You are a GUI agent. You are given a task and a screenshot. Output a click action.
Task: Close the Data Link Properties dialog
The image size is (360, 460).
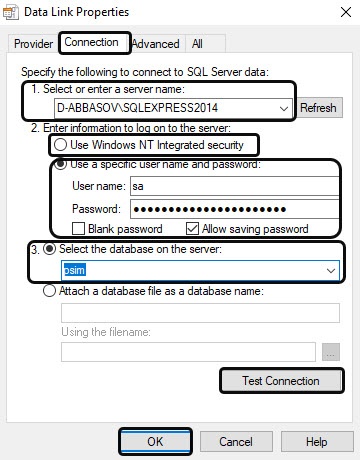346,12
